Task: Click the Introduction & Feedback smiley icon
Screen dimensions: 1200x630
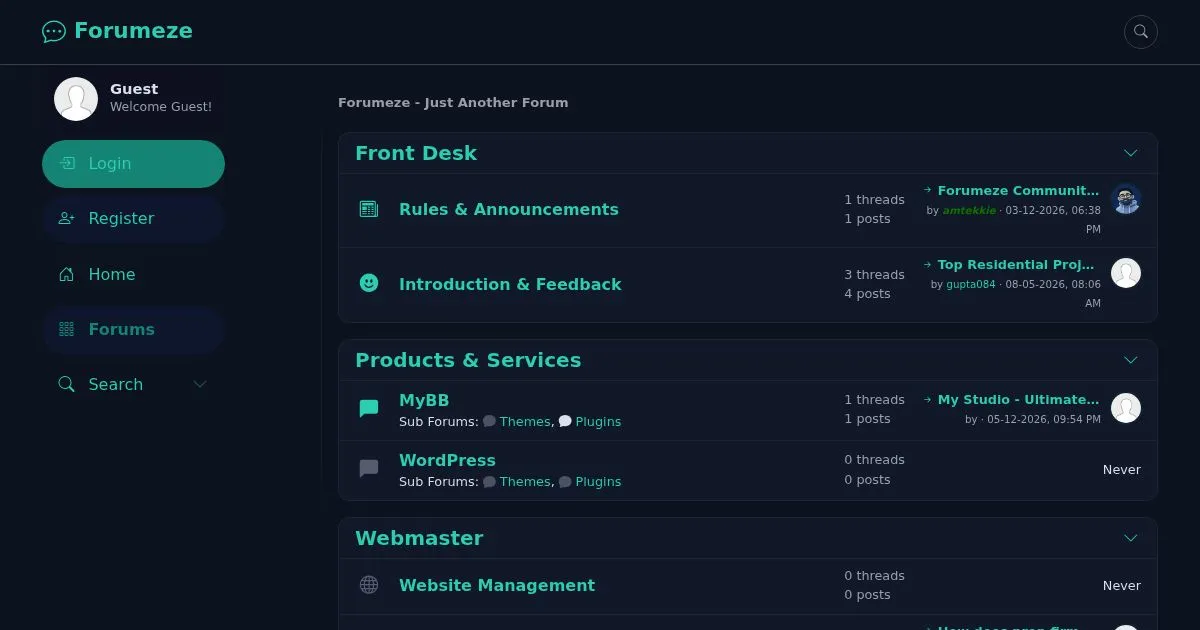Action: 369,284
